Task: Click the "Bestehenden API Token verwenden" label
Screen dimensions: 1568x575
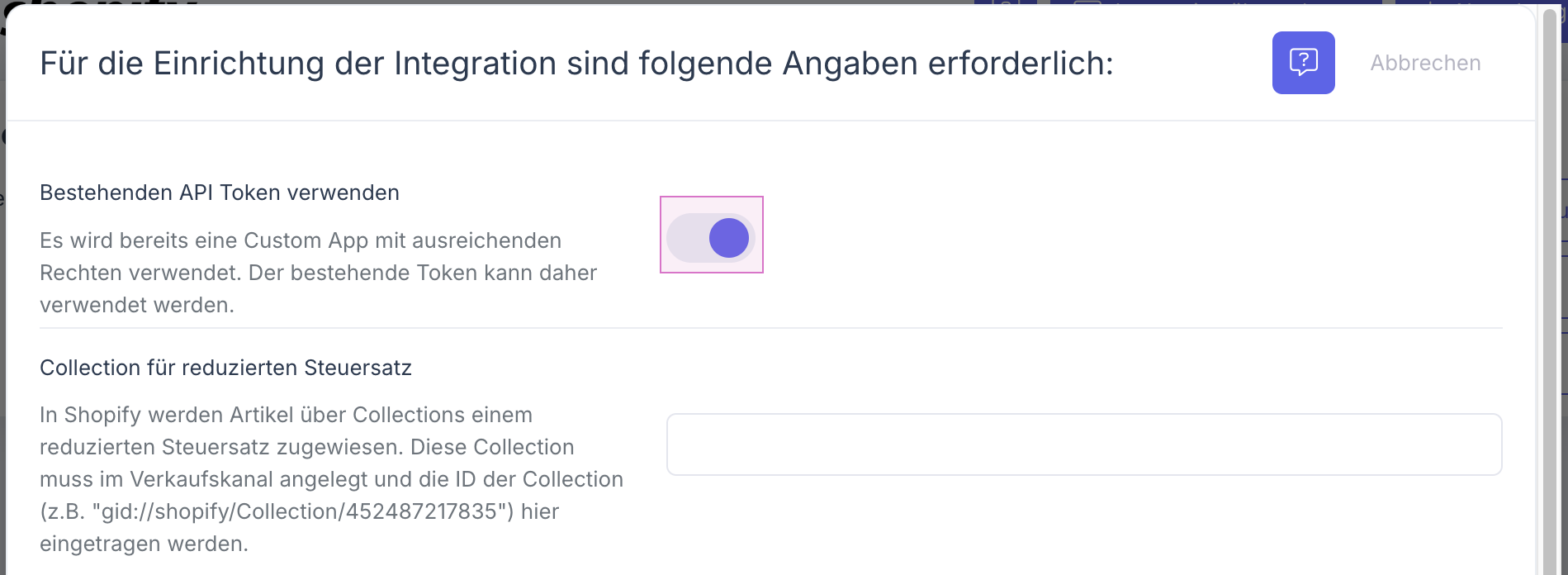Action: 220,192
